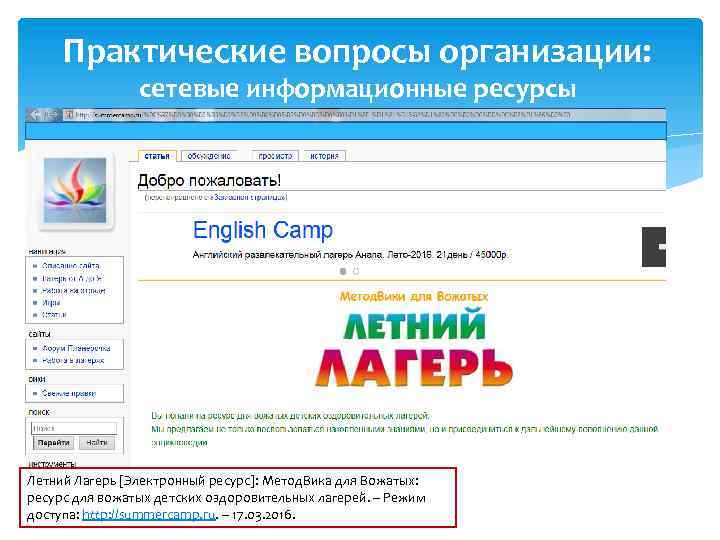The image size is (720, 540).
Task: Click the «сайты» sidebar section heading
Action: (39, 334)
